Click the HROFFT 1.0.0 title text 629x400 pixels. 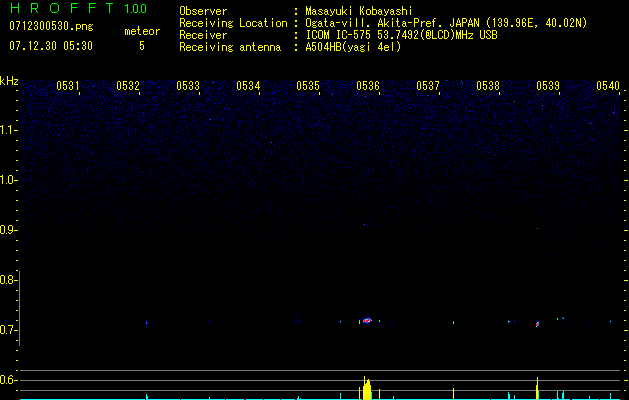tap(78, 8)
